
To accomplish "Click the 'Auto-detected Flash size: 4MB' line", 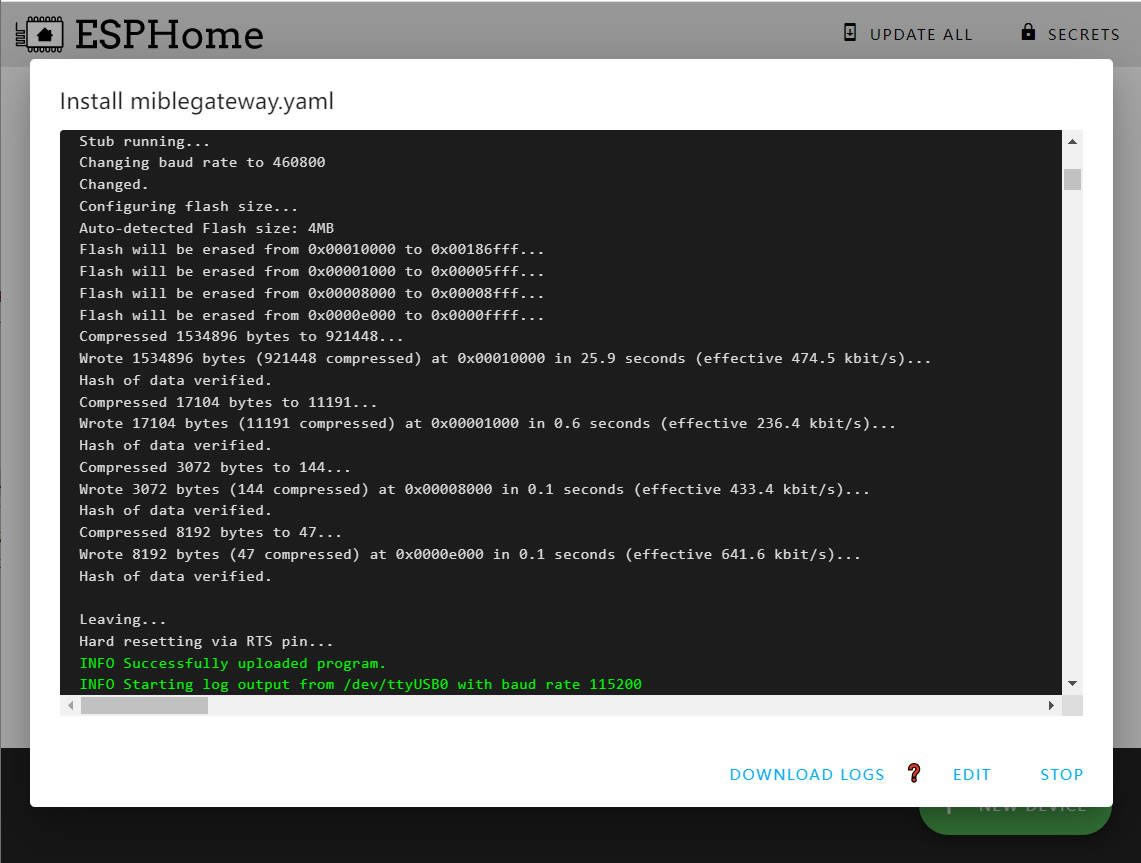I will pyautogui.click(x=206, y=228).
